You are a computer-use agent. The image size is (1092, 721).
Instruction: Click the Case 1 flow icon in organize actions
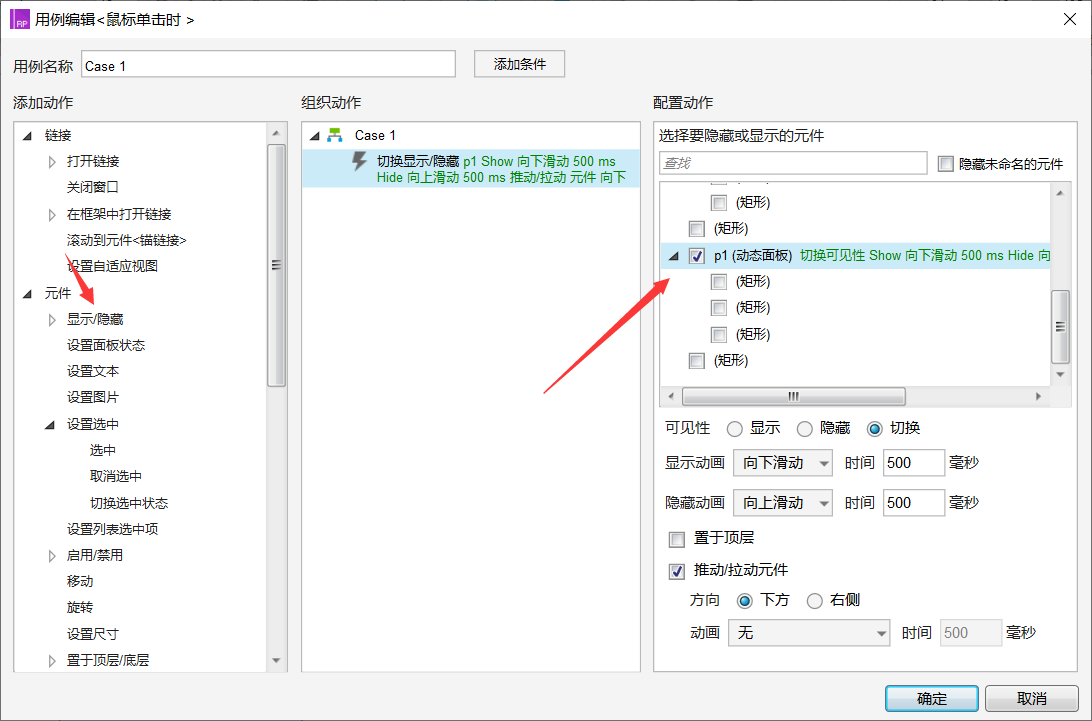pos(335,135)
